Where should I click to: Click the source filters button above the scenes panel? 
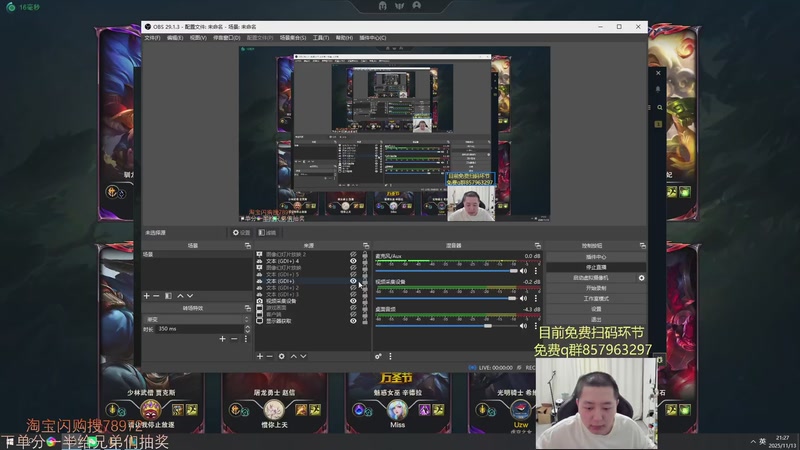coord(267,233)
